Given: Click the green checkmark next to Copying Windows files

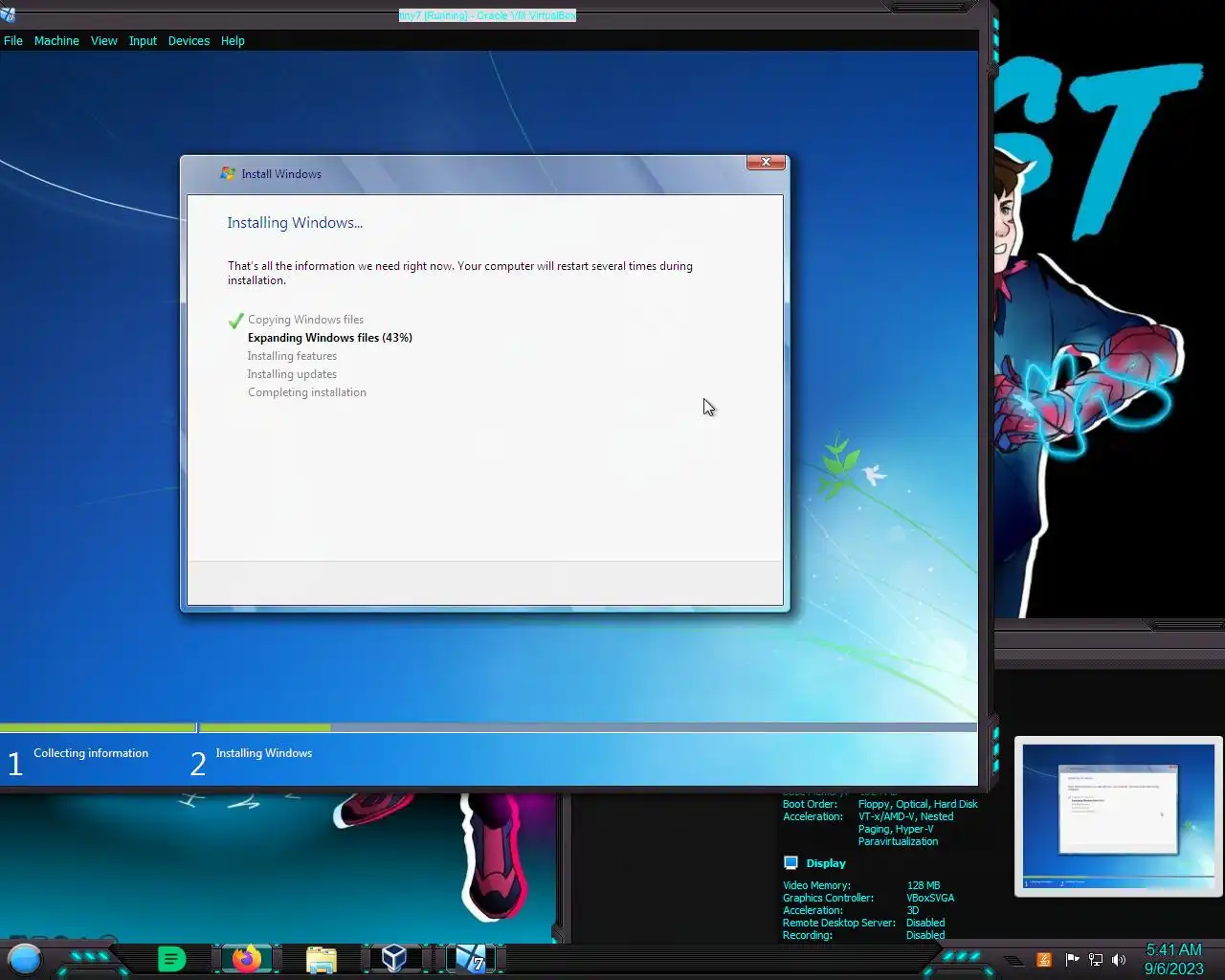Looking at the screenshot, I should (235, 321).
